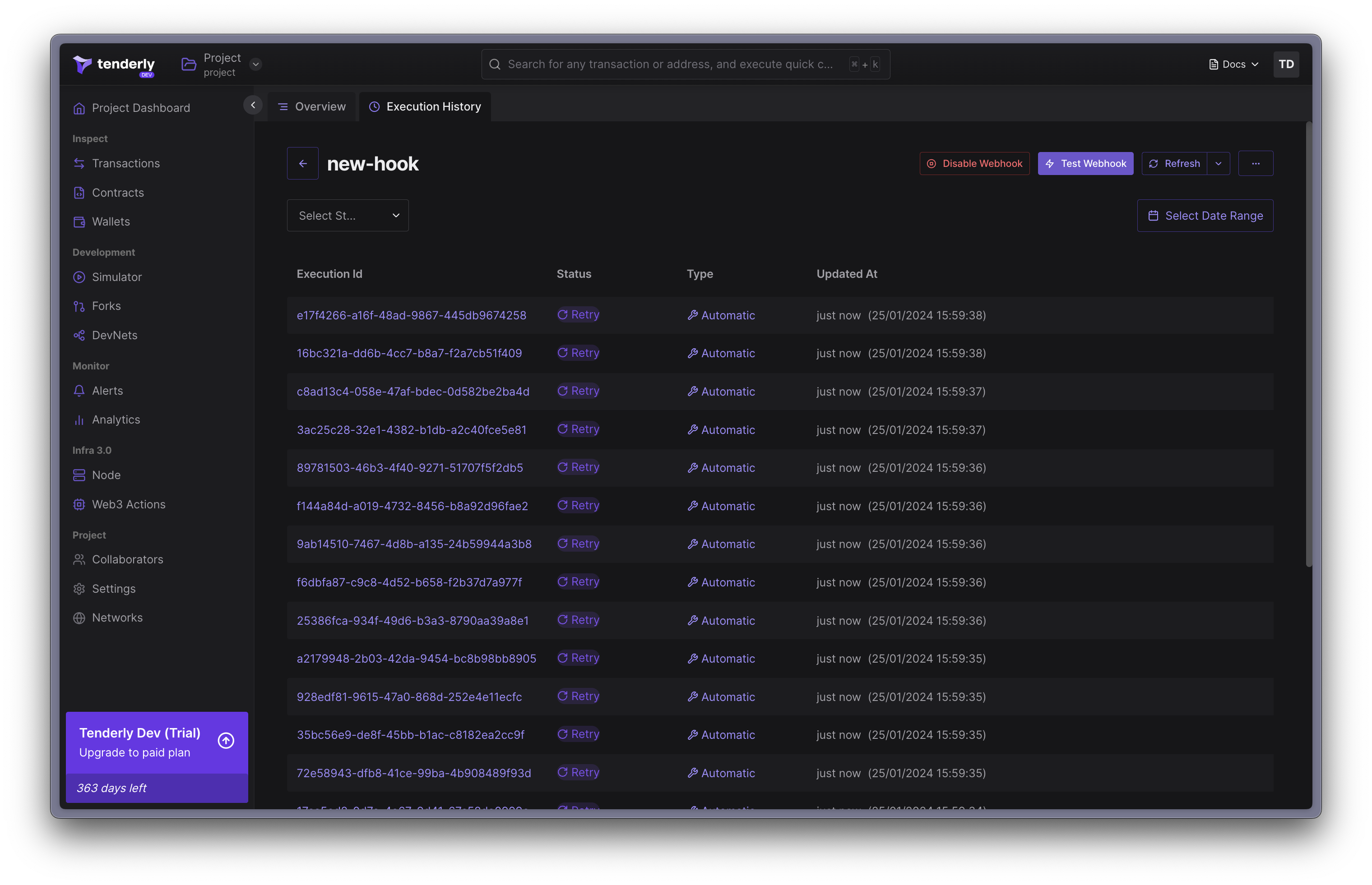Click the Updated At time for f144a84d row
Image resolution: width=1372 pixels, height=885 pixels.
coord(901,506)
